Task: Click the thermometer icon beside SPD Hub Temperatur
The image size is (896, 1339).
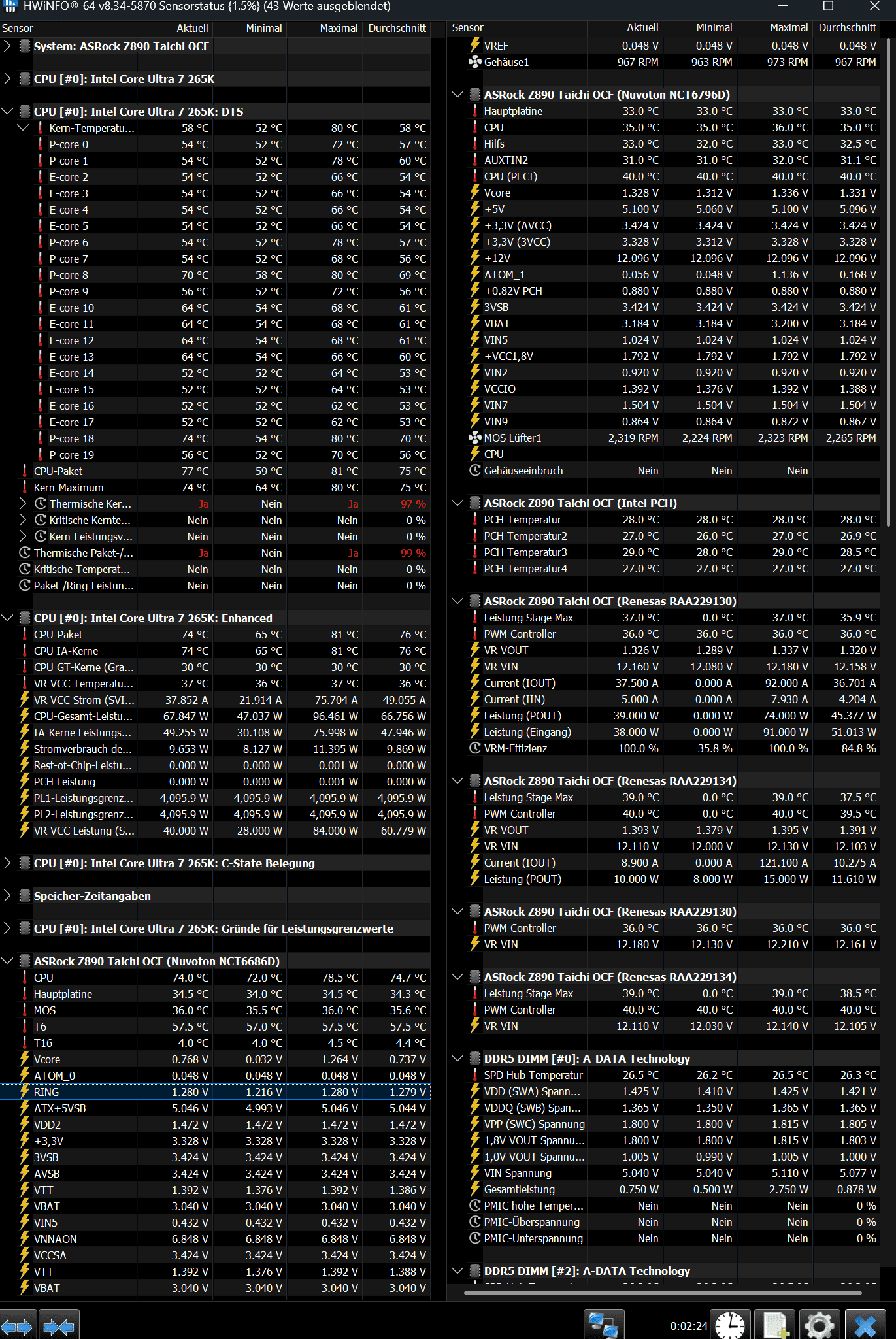Action: coord(475,1075)
